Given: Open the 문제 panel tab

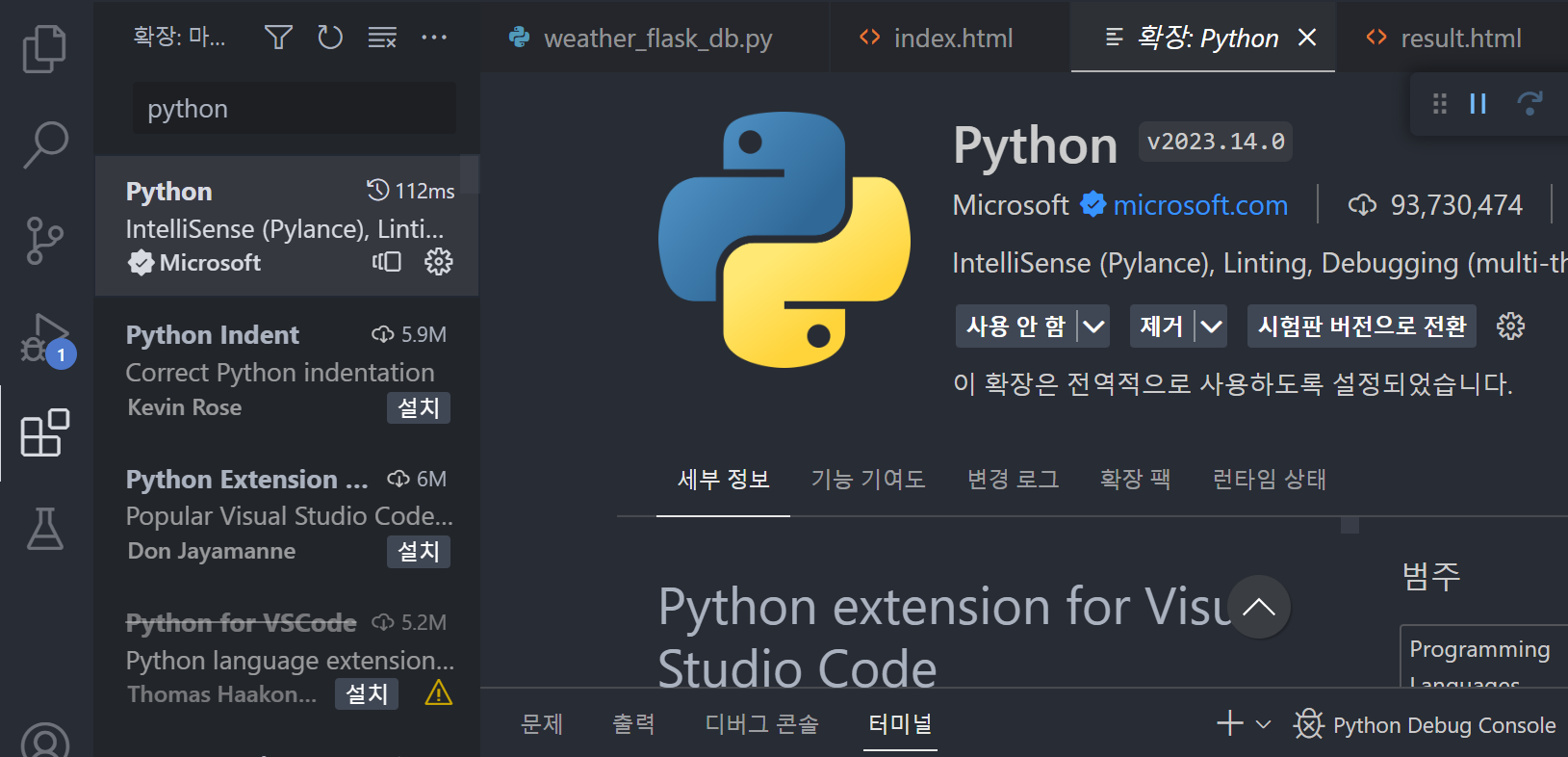Looking at the screenshot, I should pos(541,724).
